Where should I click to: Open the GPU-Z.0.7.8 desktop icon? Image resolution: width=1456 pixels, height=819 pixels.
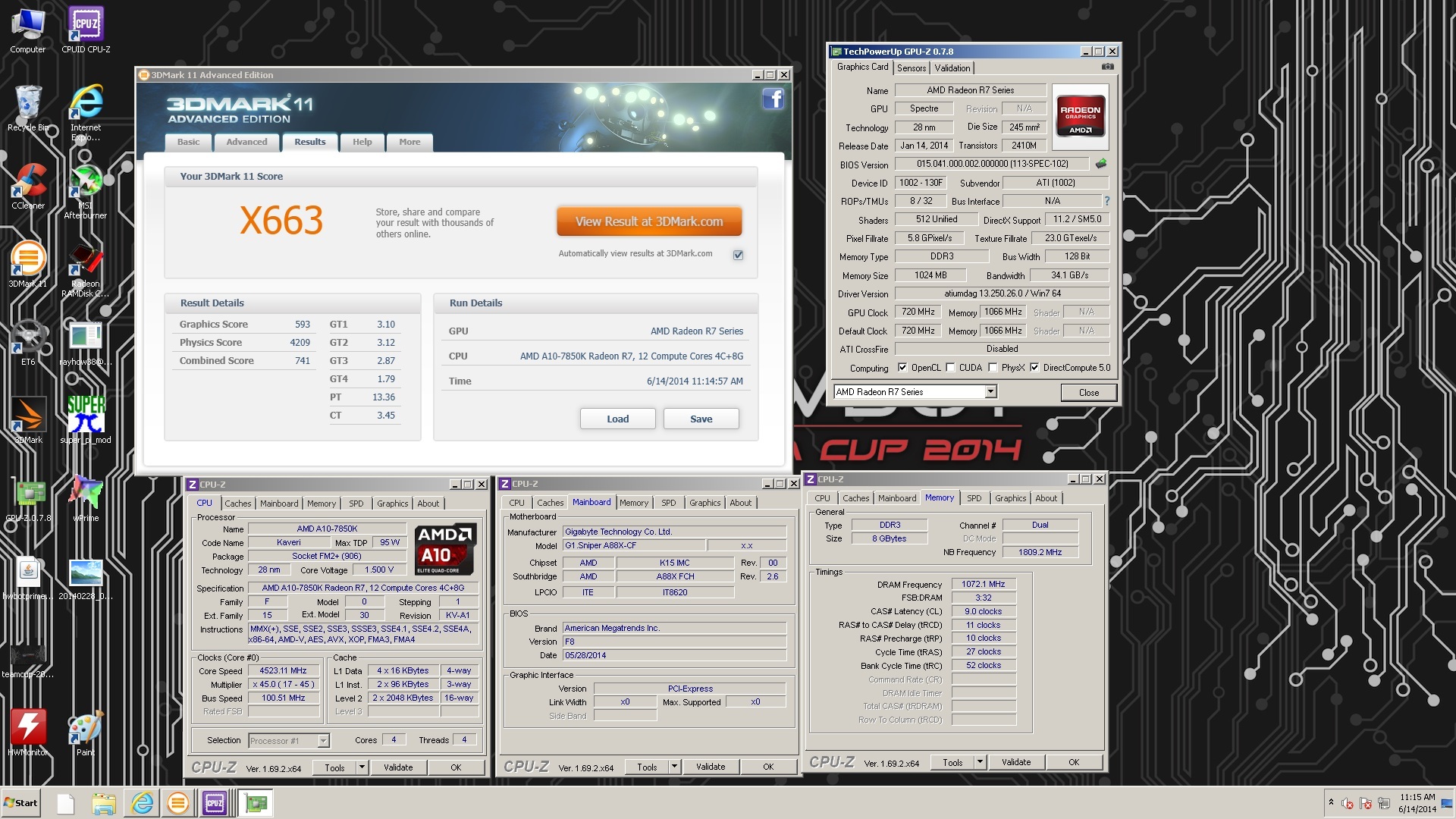click(x=28, y=499)
